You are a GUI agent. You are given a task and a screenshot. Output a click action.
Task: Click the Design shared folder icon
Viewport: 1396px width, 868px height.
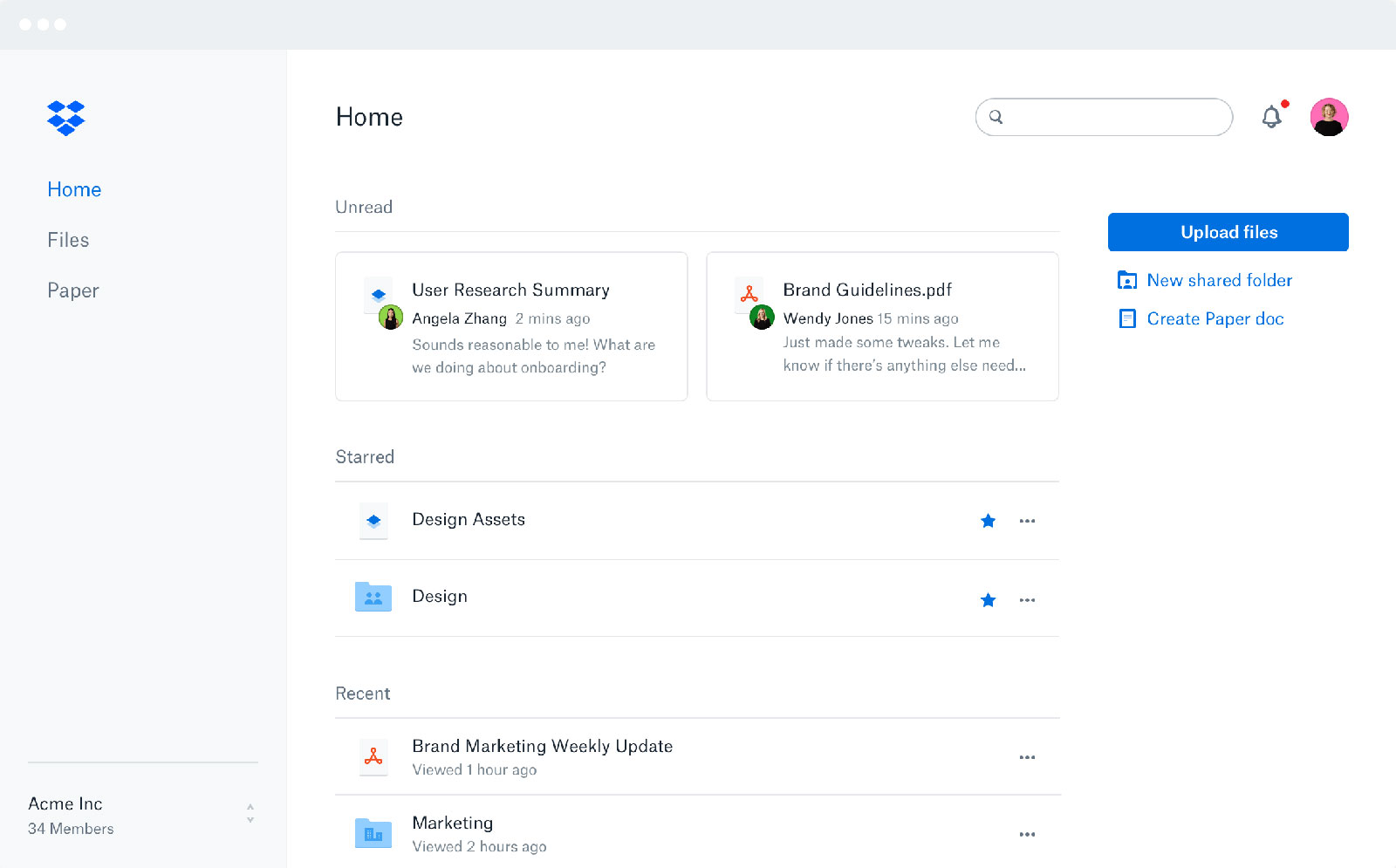pos(373,598)
